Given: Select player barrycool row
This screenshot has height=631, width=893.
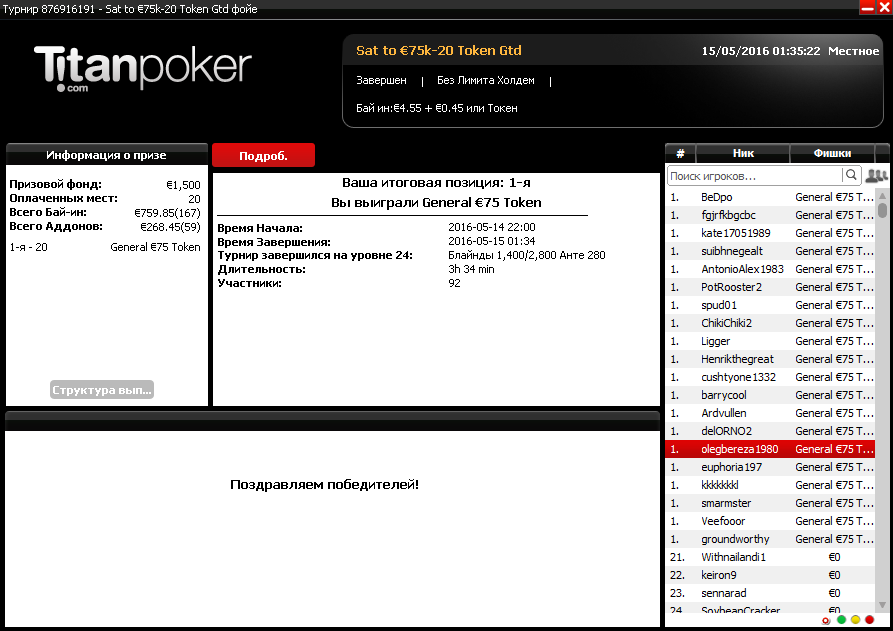Looking at the screenshot, I should click(770, 395).
